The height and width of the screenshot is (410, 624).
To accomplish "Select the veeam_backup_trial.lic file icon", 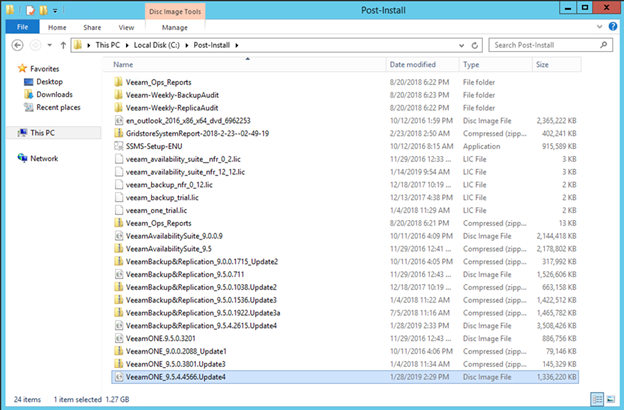I will pos(119,197).
